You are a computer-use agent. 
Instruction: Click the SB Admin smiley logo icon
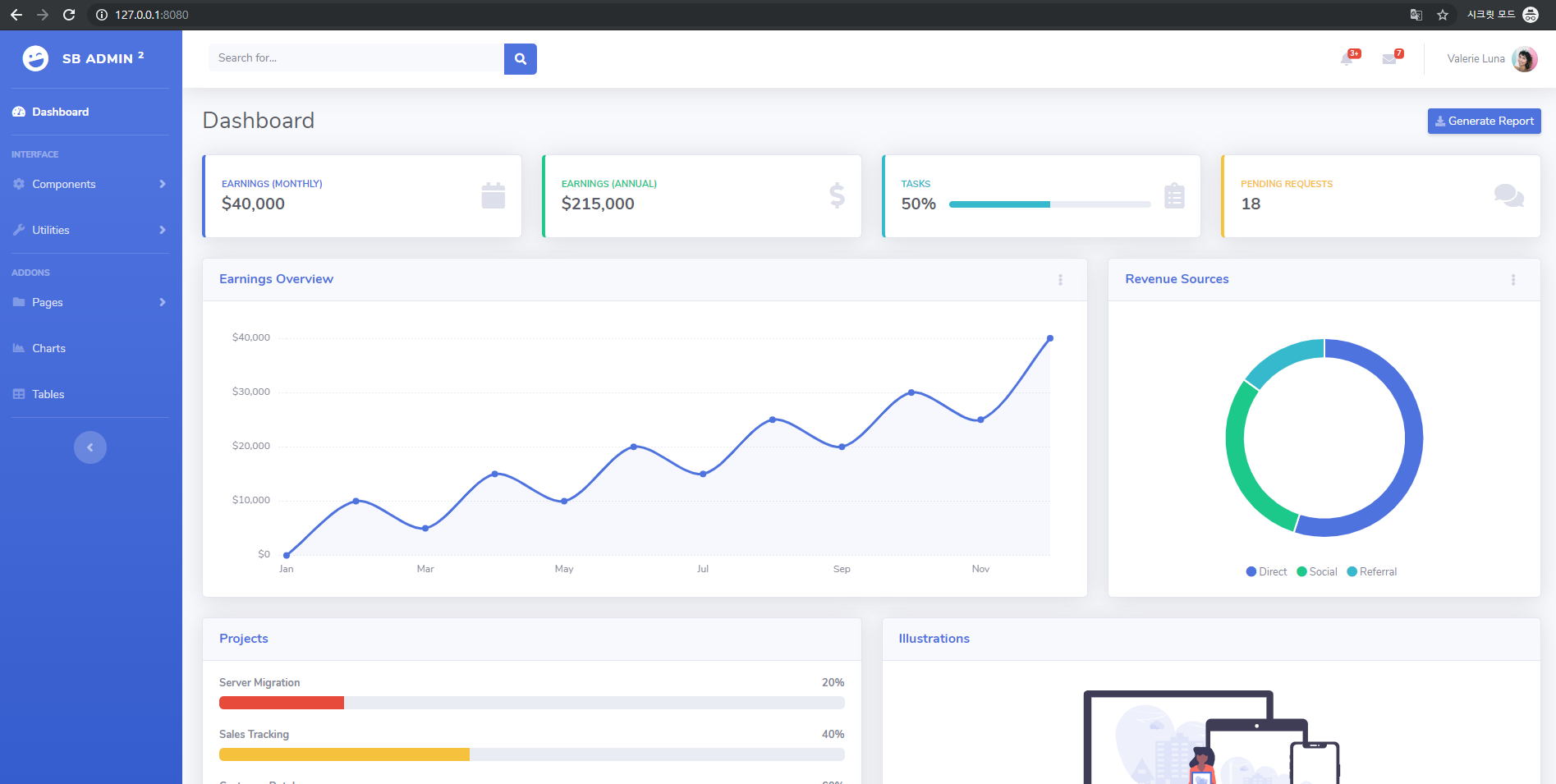(x=35, y=58)
